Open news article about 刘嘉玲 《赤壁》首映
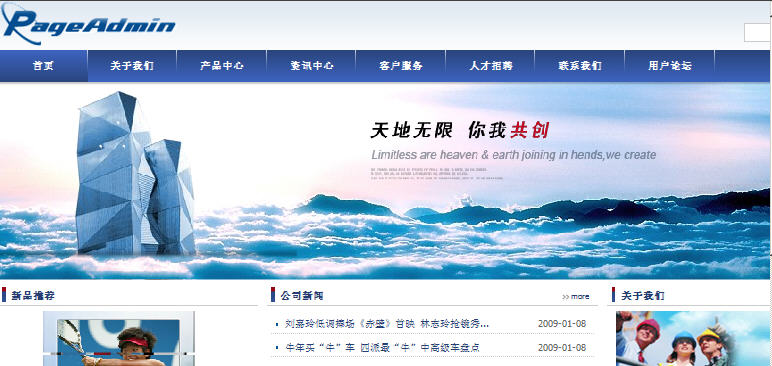This screenshot has width=772, height=366. click(387, 324)
